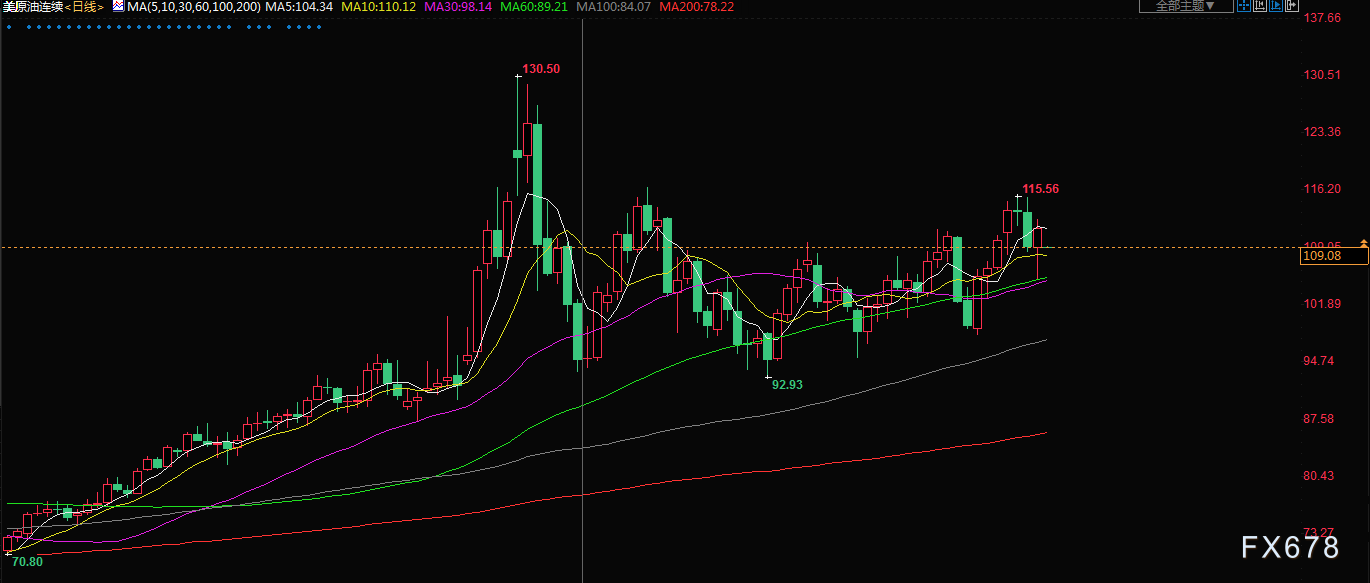Open the 全部主题 dropdown

tap(1185, 6)
